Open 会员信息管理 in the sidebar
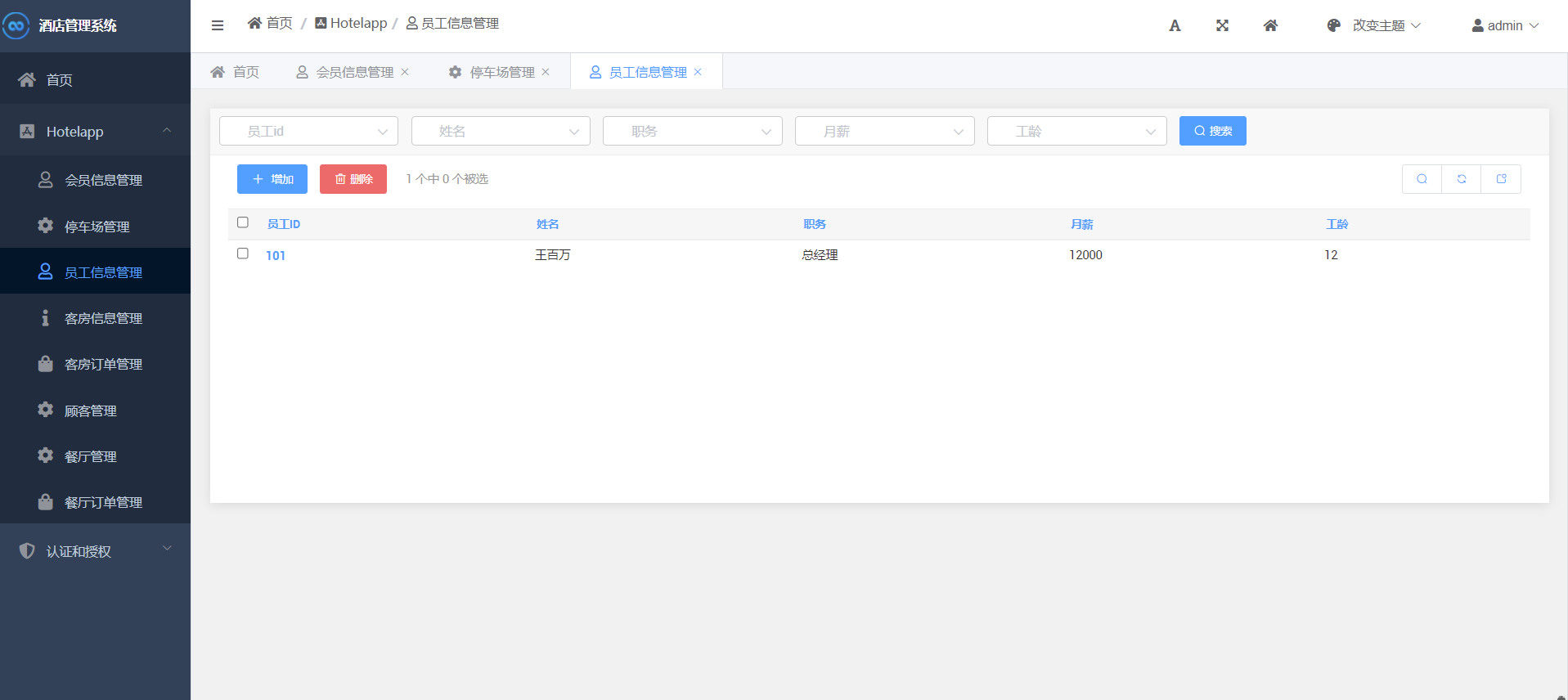 coord(95,180)
